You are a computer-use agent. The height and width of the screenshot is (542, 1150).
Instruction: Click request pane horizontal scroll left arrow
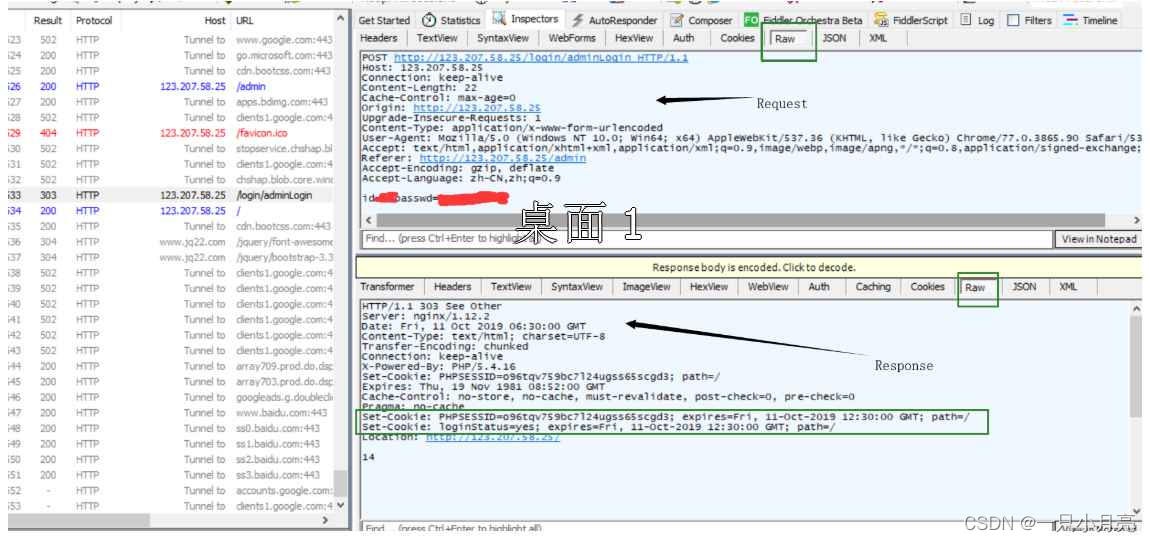[x=368, y=220]
